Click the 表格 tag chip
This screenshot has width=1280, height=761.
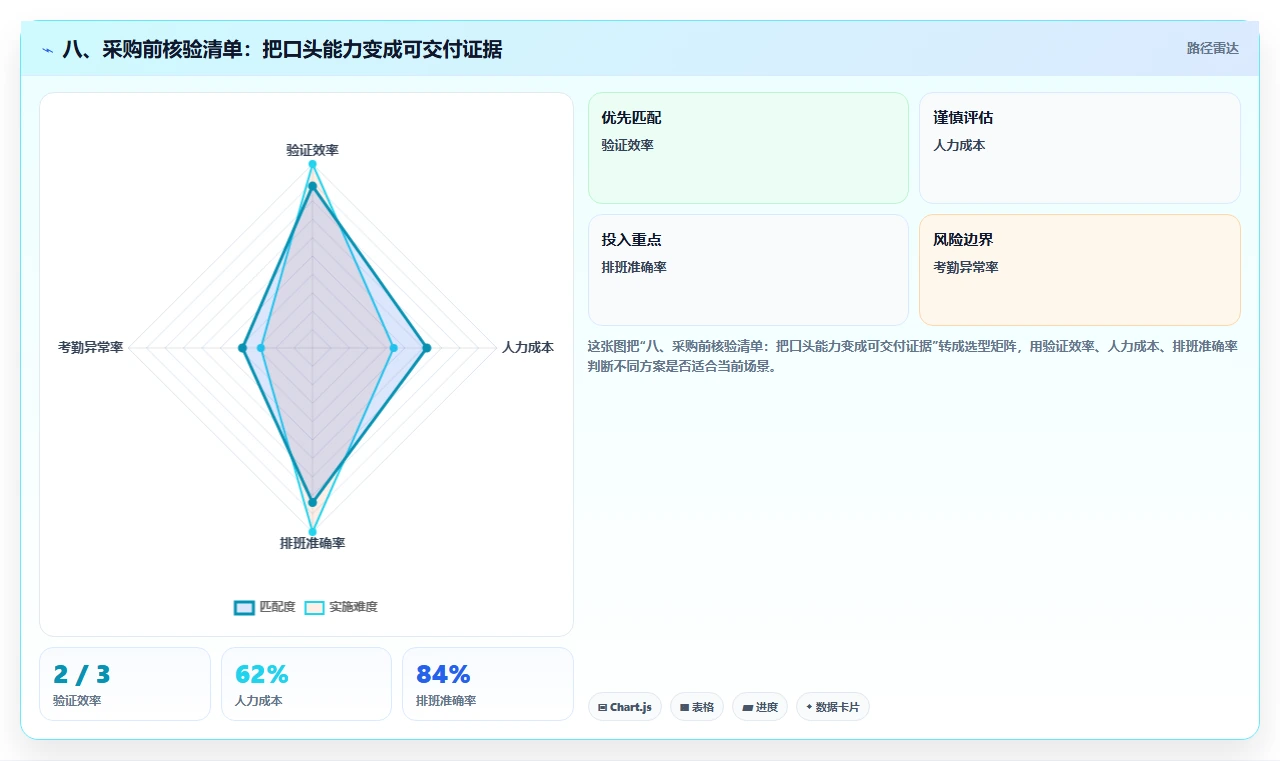[x=697, y=707]
